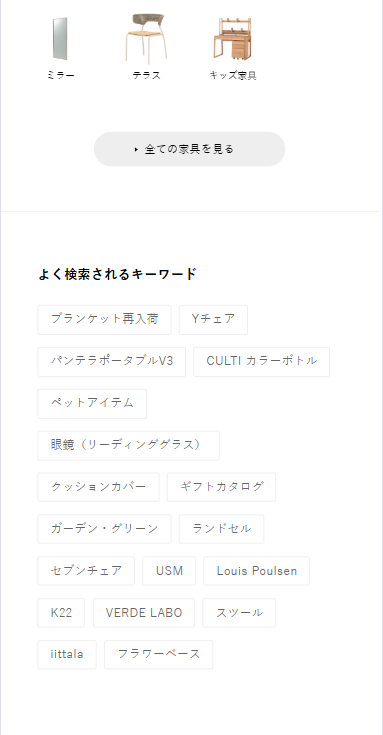Open the ギフトカタログ keyword tag
This screenshot has width=383, height=735.
point(222,487)
